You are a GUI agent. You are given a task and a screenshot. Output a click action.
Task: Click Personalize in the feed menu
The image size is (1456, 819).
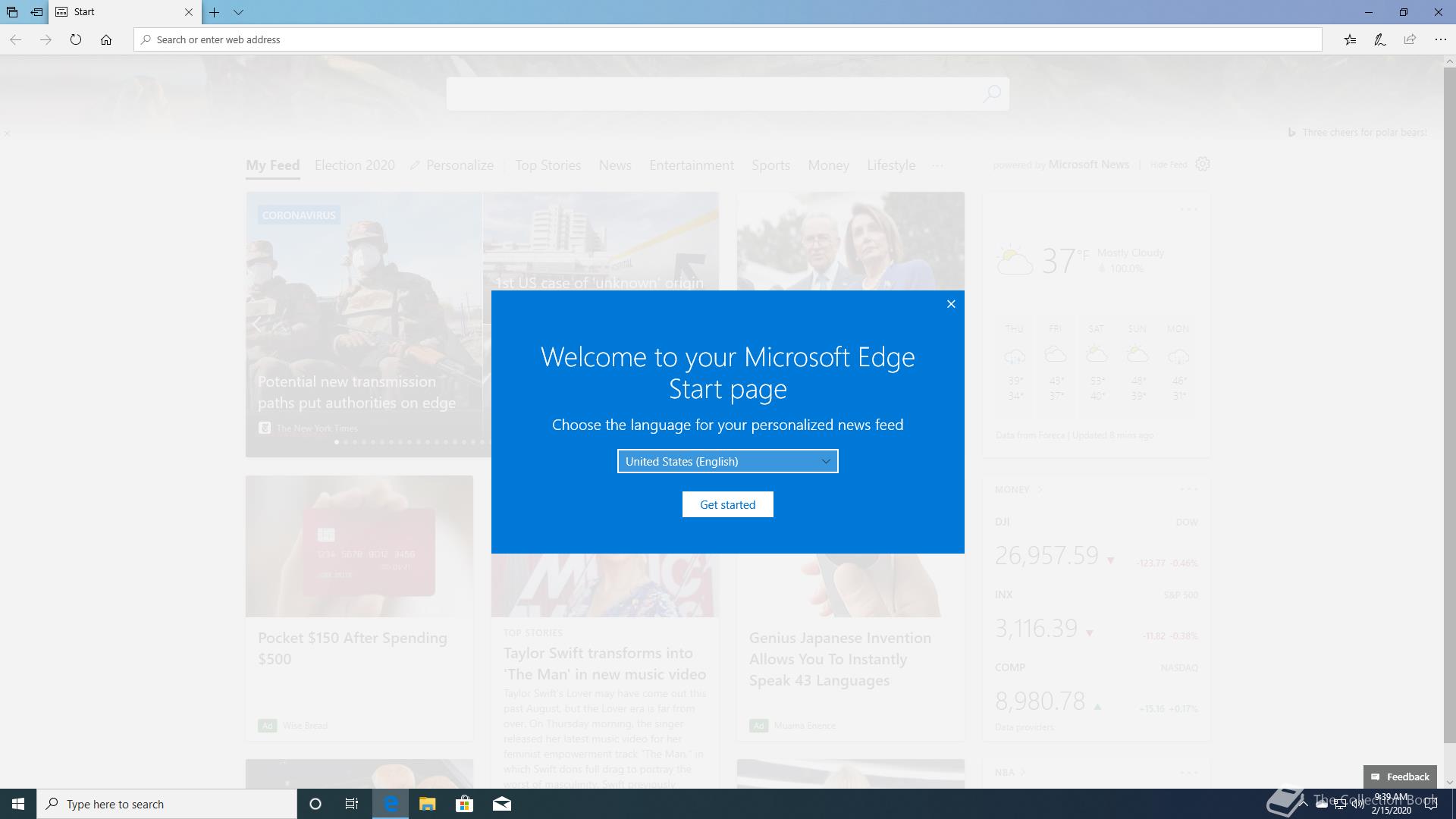coord(452,165)
